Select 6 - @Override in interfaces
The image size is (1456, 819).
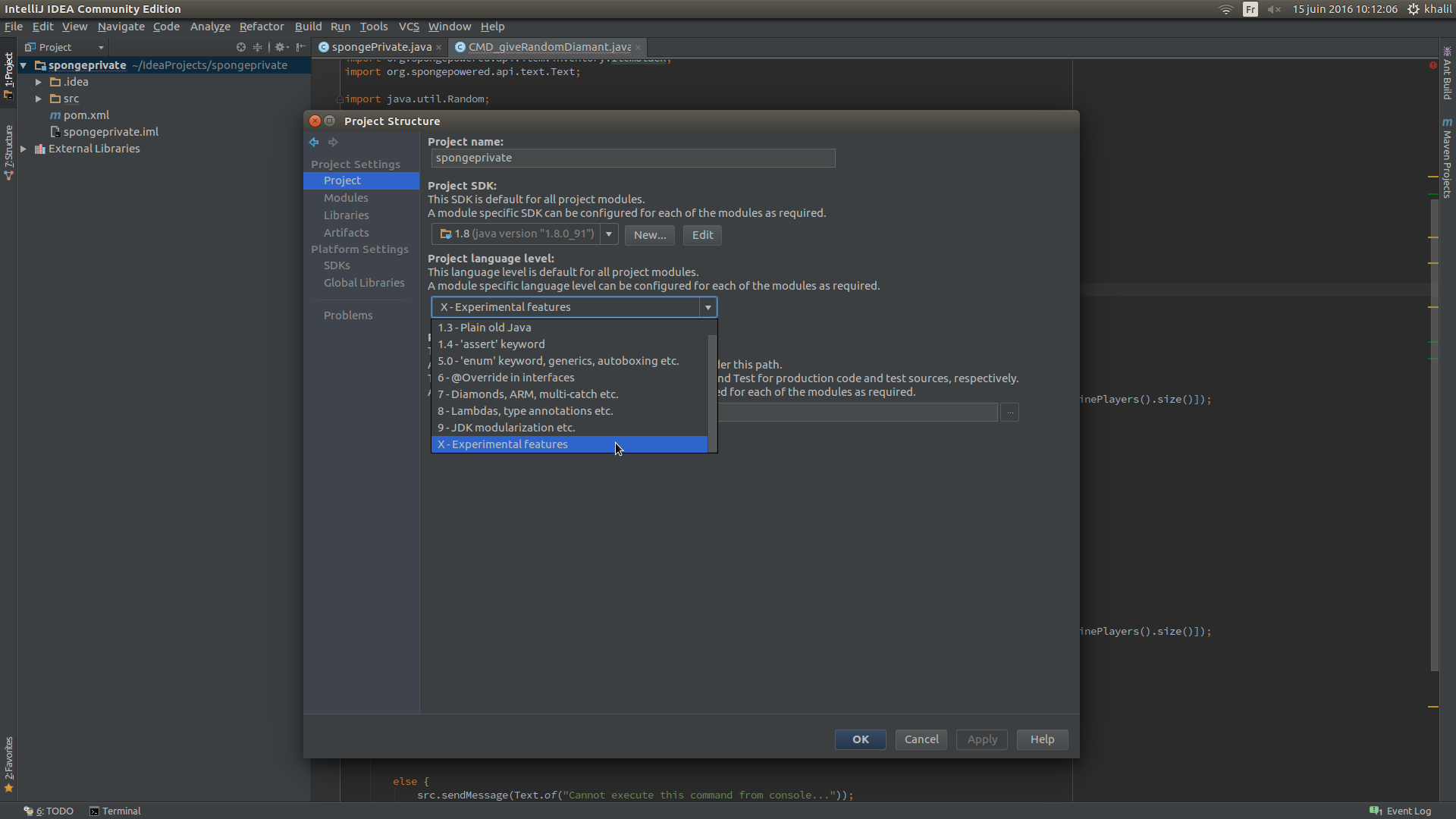coord(570,378)
